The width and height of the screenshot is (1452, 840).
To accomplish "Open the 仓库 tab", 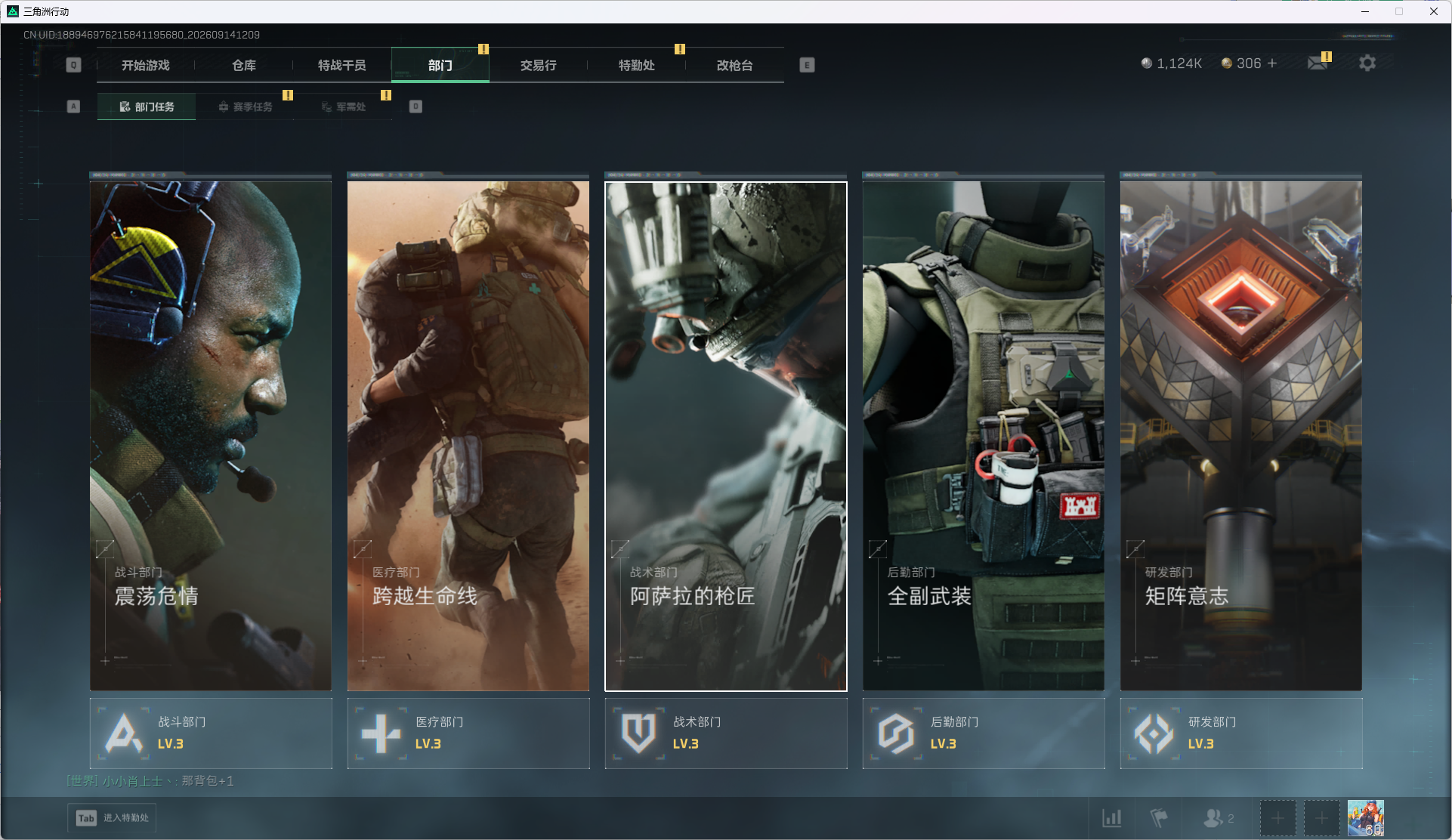I will click(x=244, y=65).
